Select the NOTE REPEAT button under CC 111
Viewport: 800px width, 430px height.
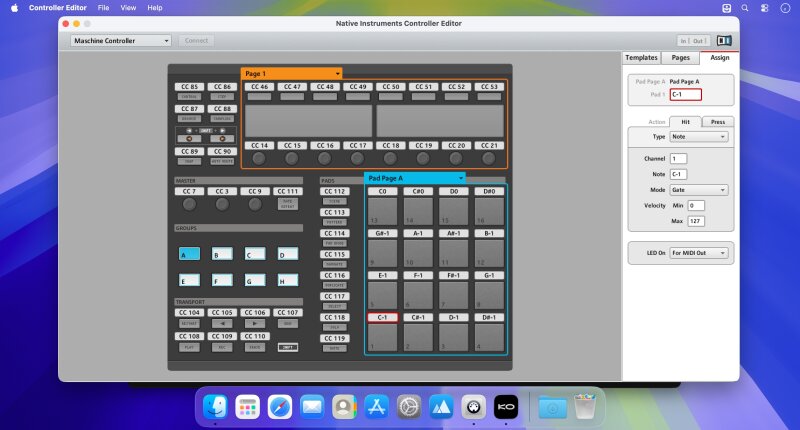click(288, 204)
